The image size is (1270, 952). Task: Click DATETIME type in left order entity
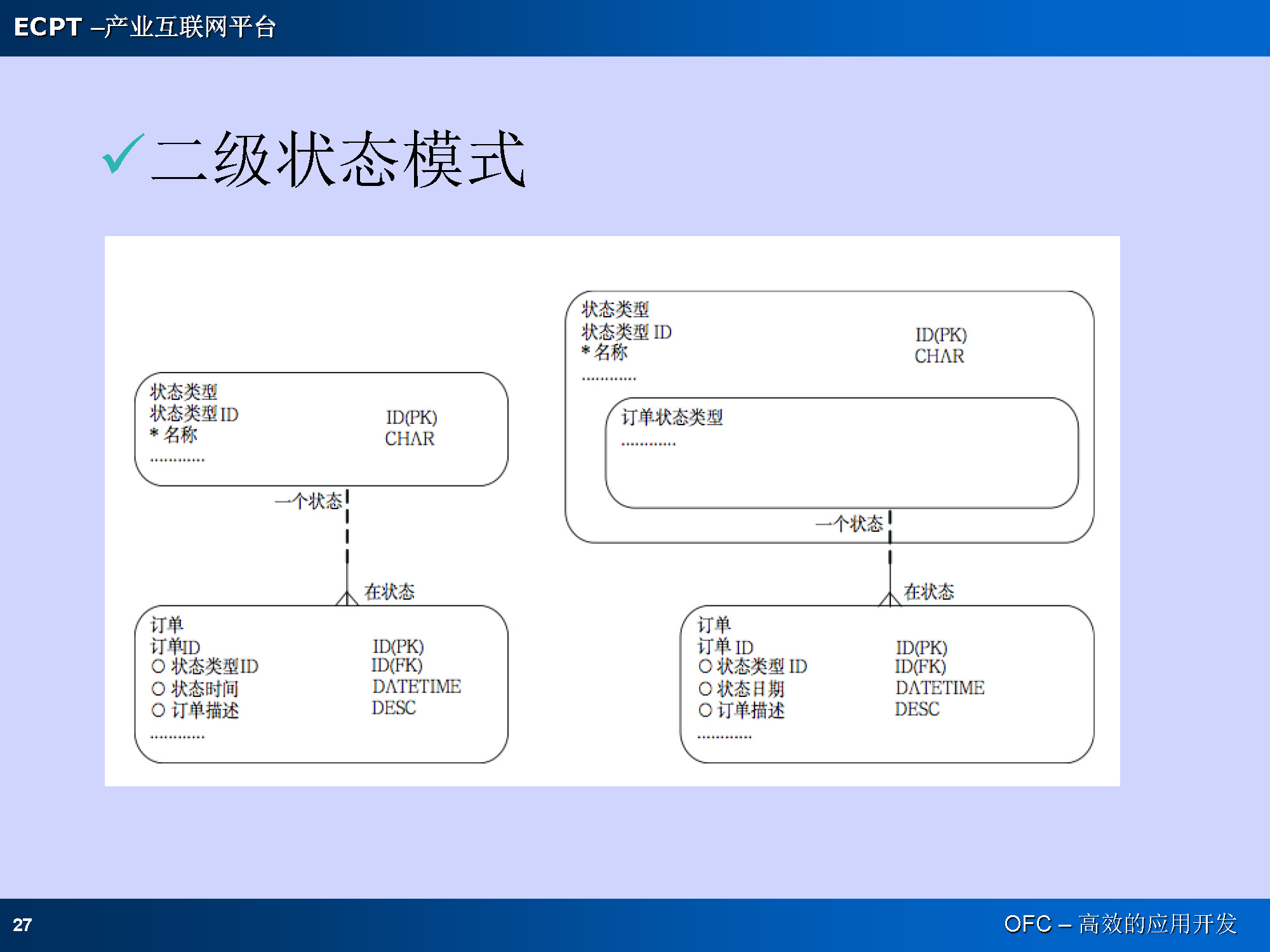click(x=417, y=687)
